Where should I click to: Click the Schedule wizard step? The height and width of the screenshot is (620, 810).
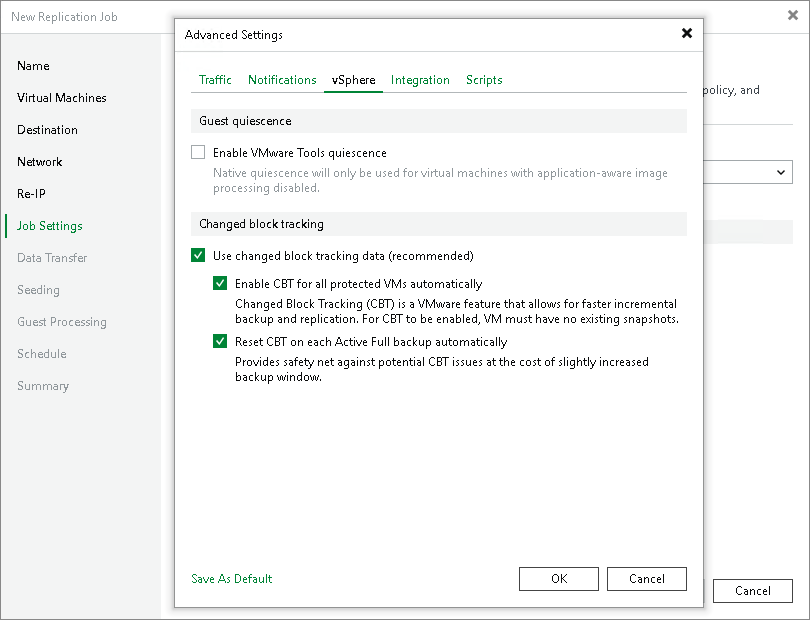tap(41, 354)
